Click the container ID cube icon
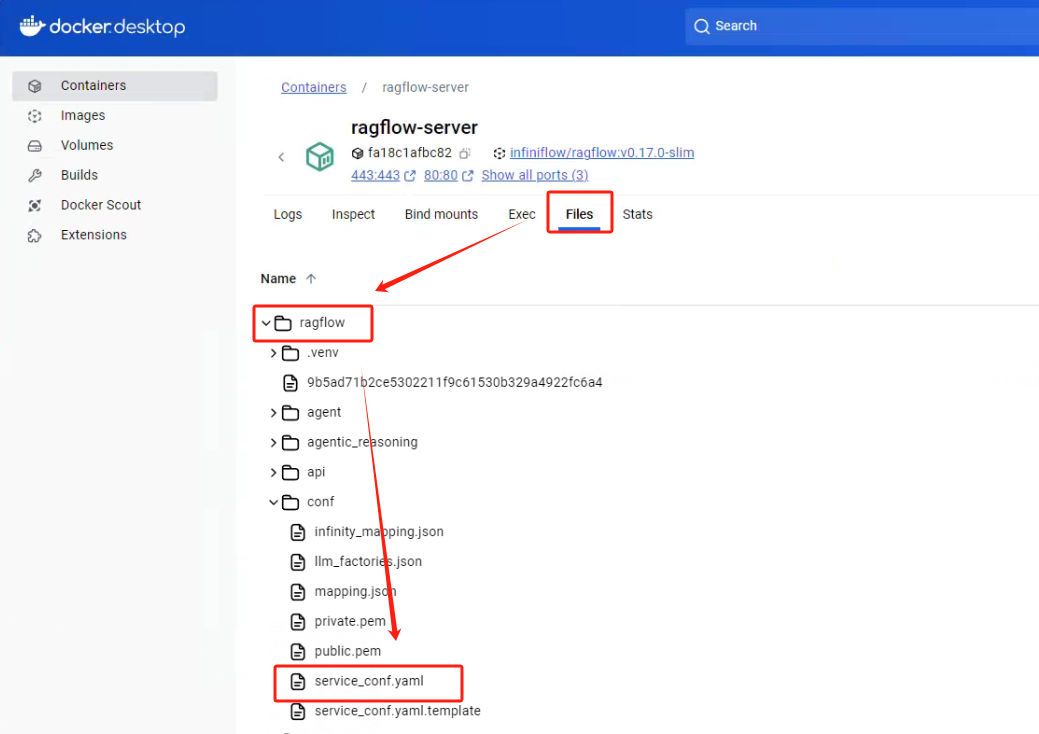This screenshot has width=1039, height=734. pos(357,153)
